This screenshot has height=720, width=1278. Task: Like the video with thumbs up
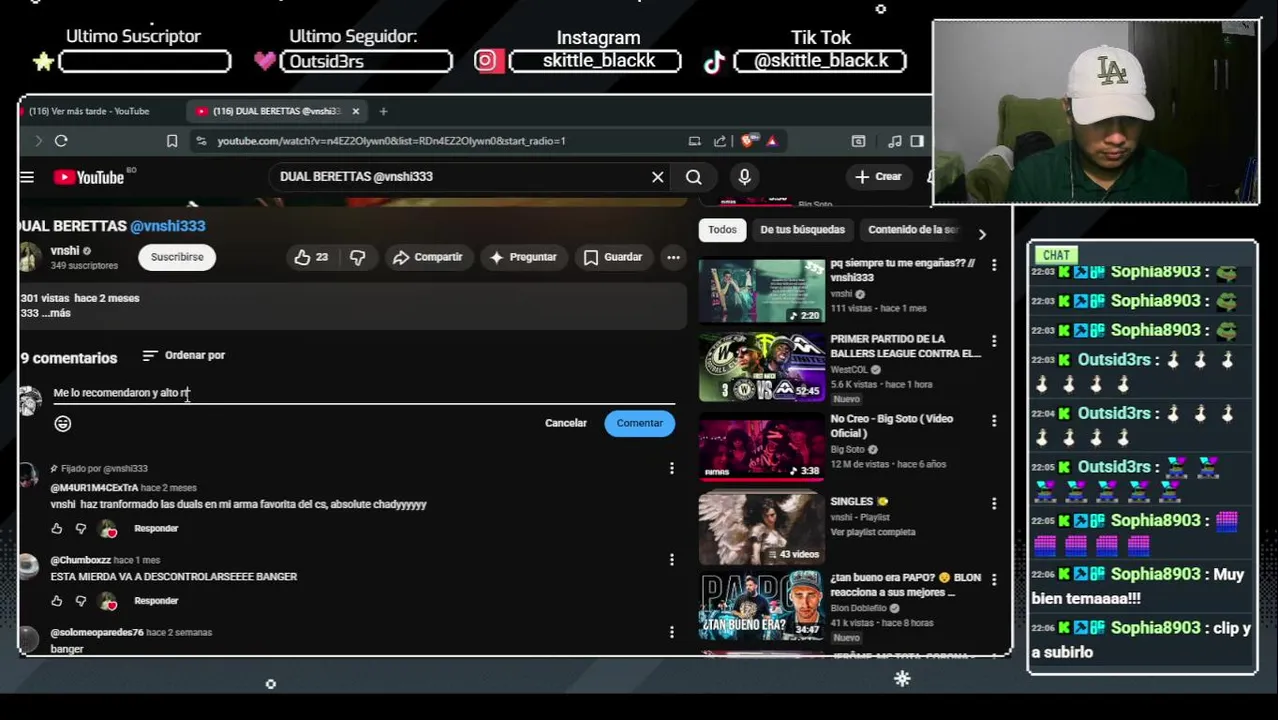pyautogui.click(x=311, y=257)
